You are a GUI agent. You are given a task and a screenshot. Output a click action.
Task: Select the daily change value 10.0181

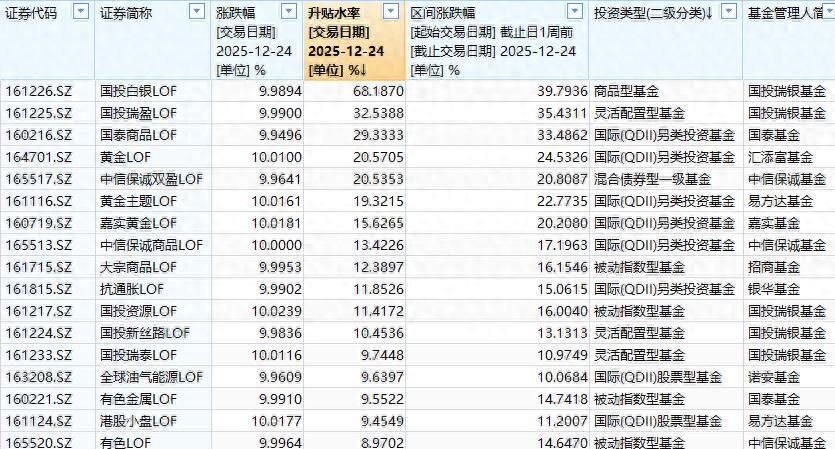[276, 223]
